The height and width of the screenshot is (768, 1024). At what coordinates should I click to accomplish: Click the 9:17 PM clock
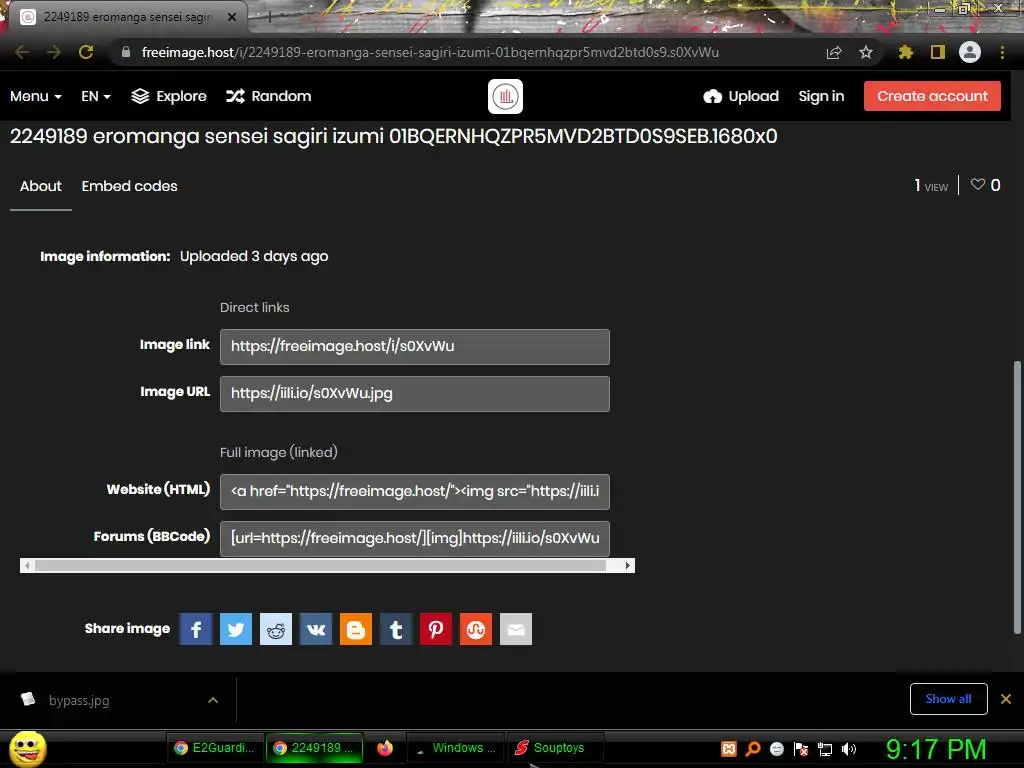coord(936,749)
